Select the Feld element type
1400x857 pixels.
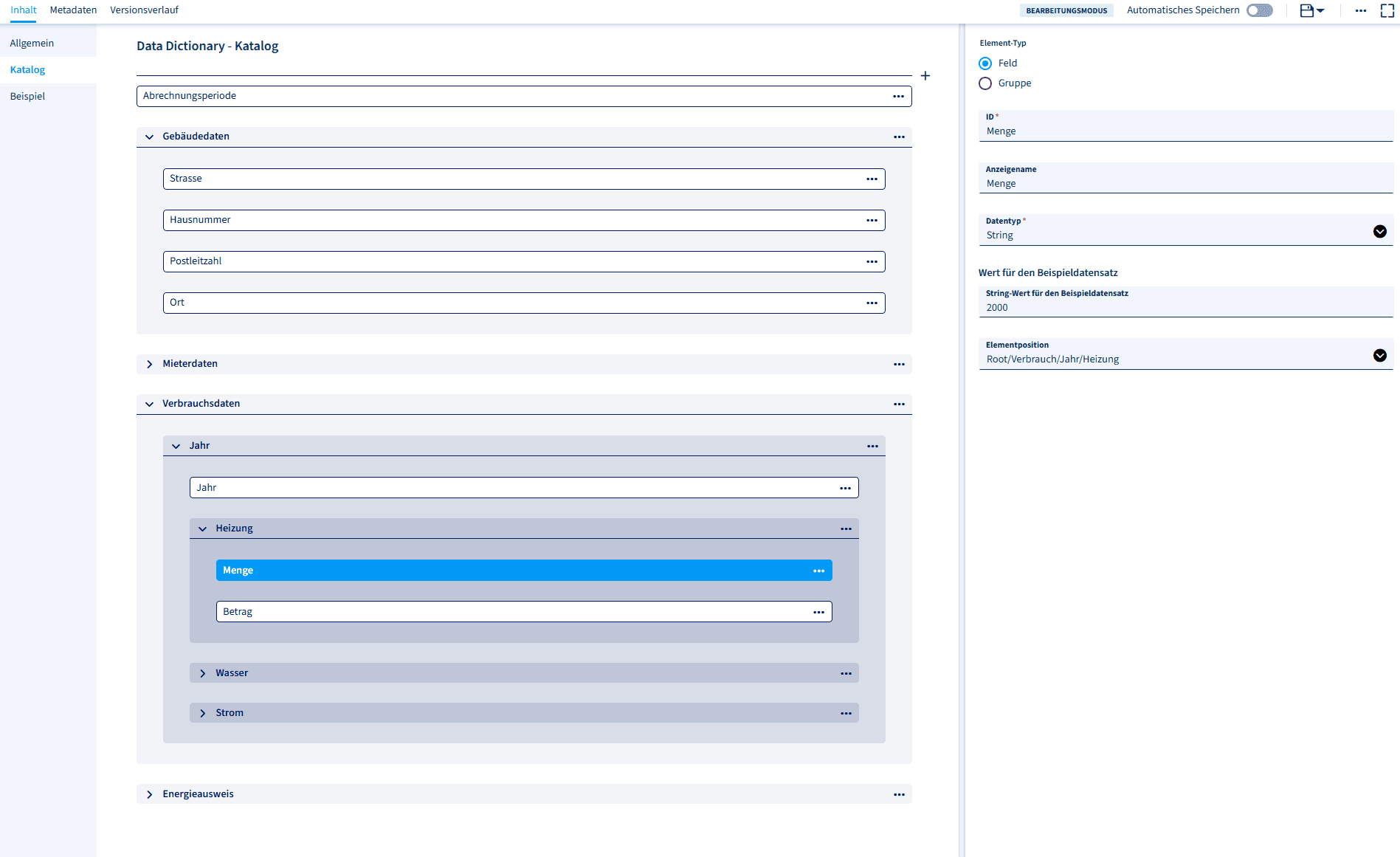[985, 63]
